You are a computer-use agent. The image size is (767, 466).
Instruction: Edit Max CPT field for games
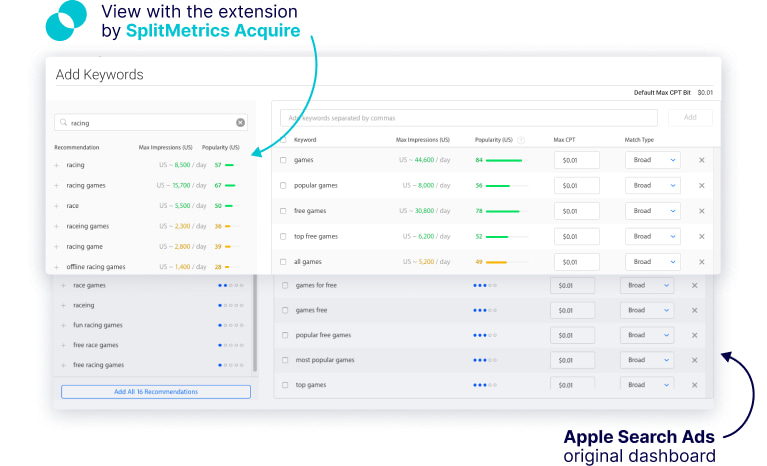pos(577,160)
